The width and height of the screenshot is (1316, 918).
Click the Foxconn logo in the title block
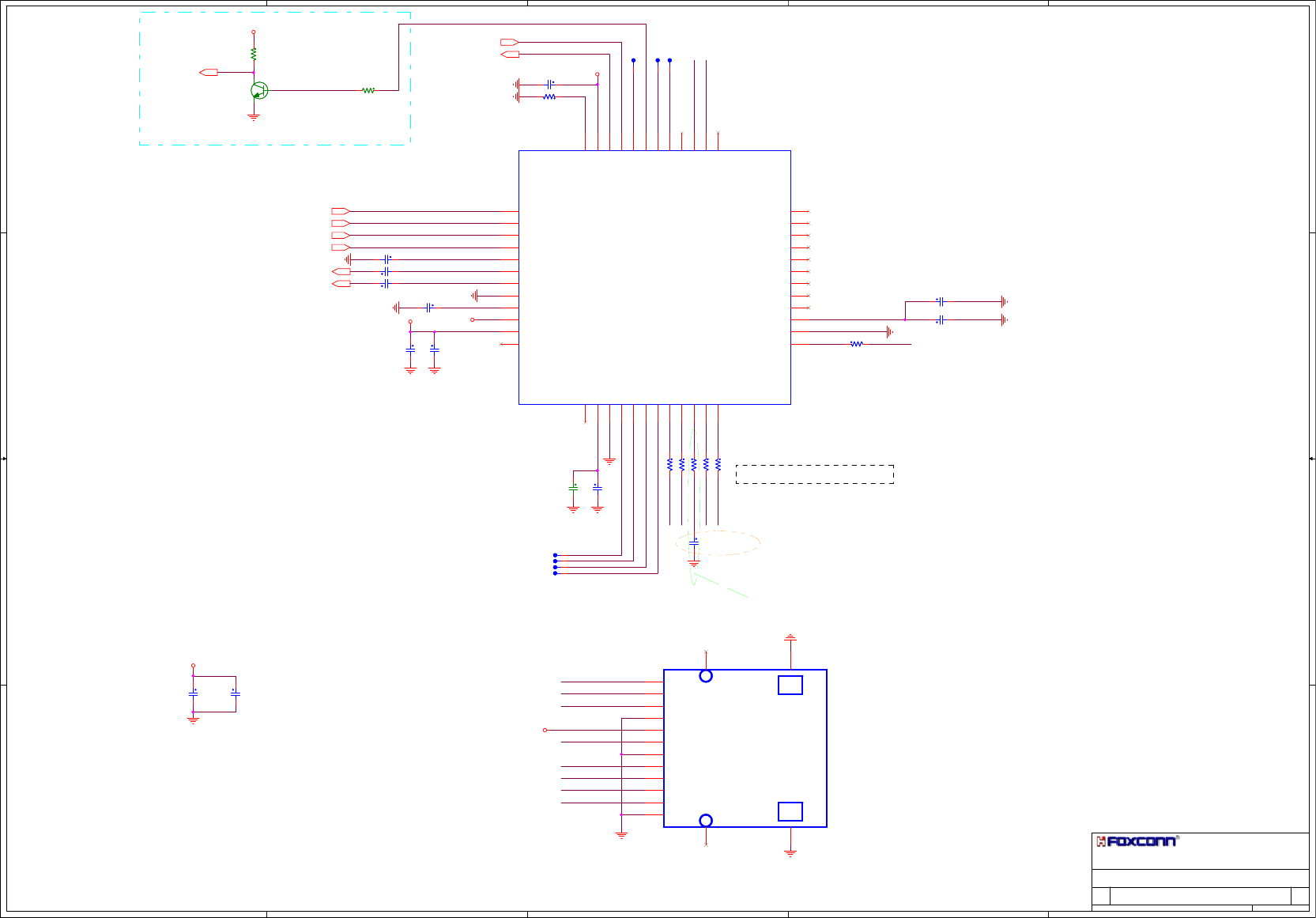pos(1137,841)
